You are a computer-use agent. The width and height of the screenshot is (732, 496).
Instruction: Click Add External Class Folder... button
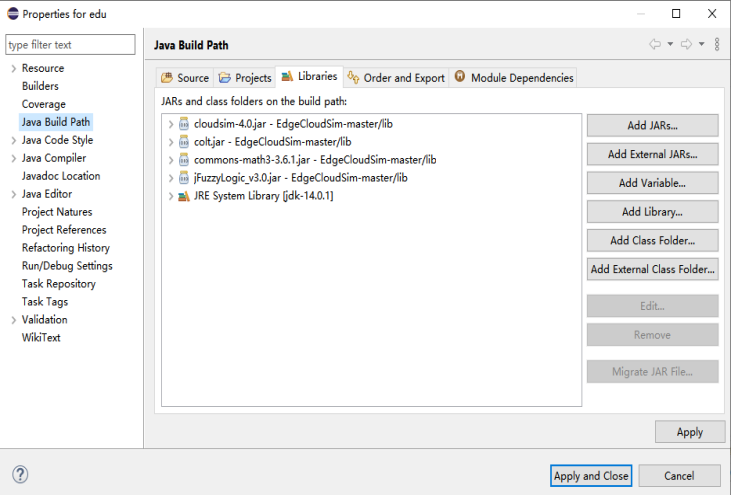[x=652, y=269]
